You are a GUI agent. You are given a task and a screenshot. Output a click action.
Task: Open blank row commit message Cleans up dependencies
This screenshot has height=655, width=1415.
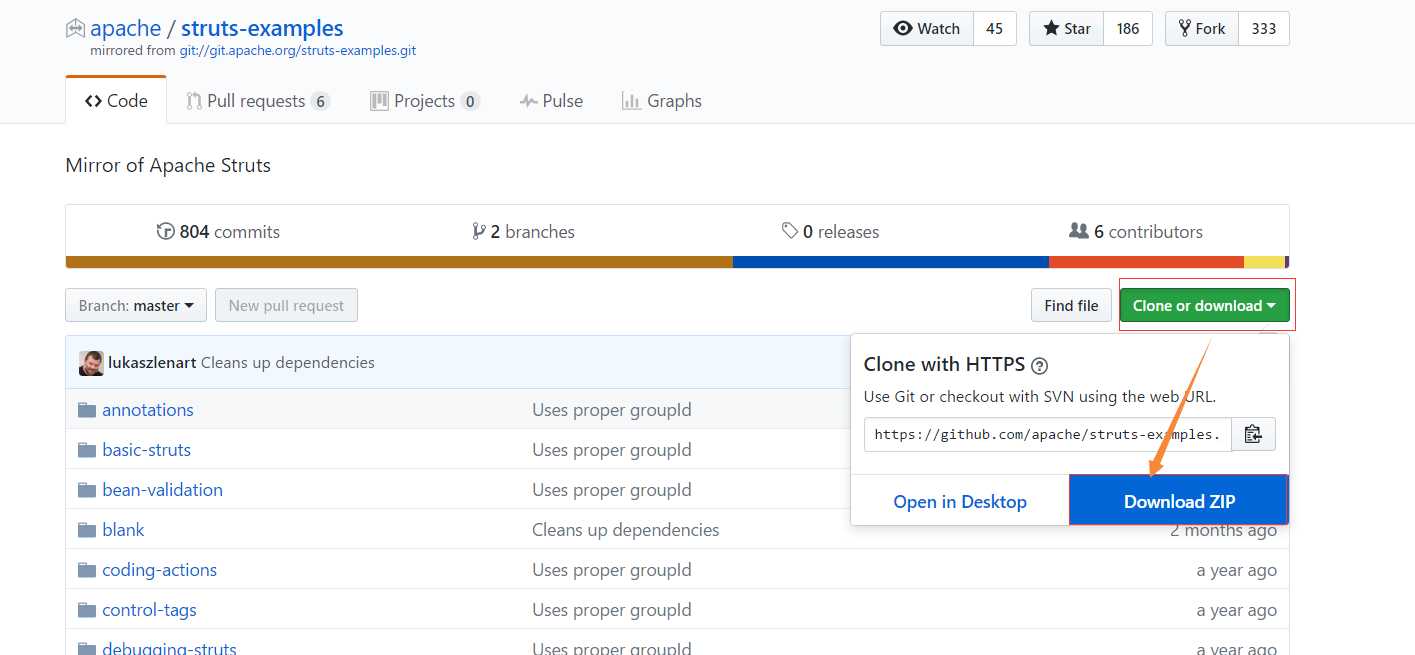coord(625,529)
